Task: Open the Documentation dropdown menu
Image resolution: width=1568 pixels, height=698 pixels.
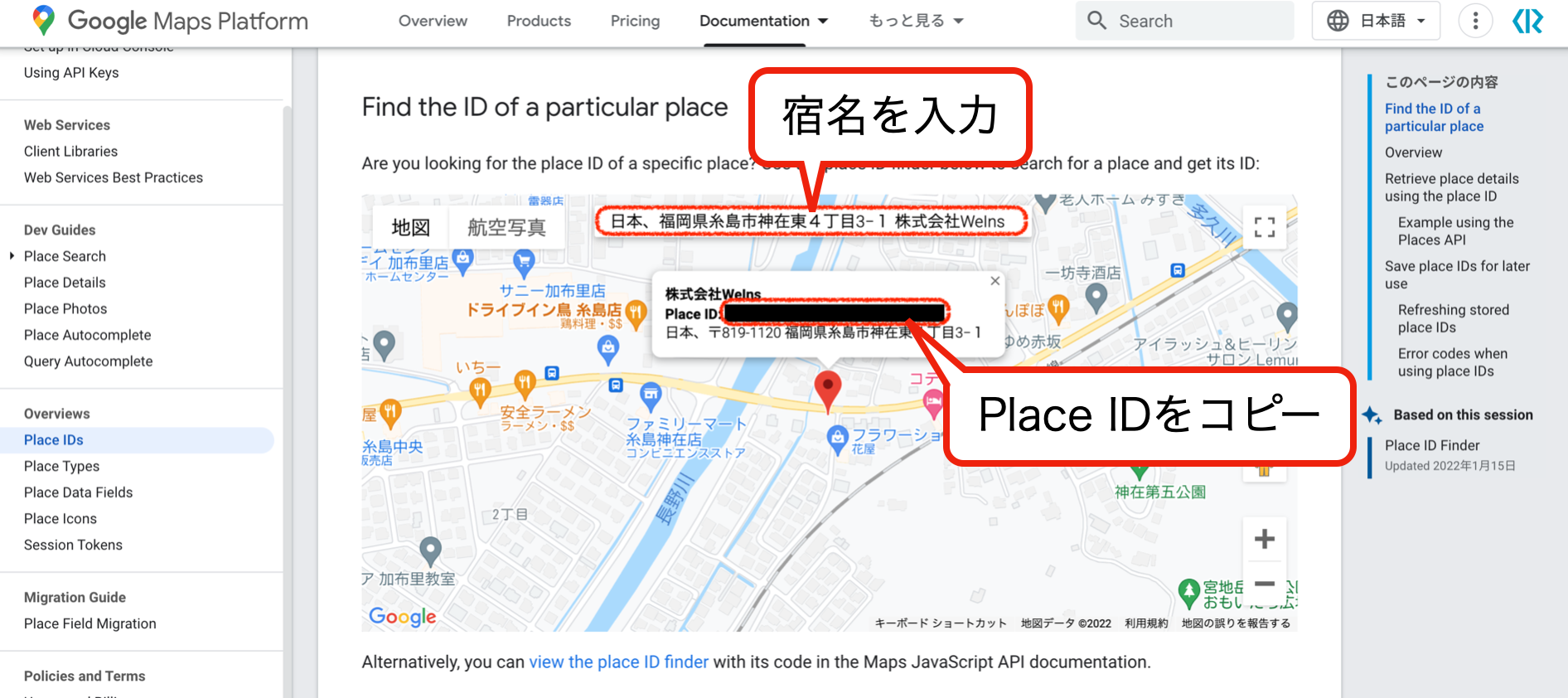Action: pyautogui.click(x=763, y=21)
